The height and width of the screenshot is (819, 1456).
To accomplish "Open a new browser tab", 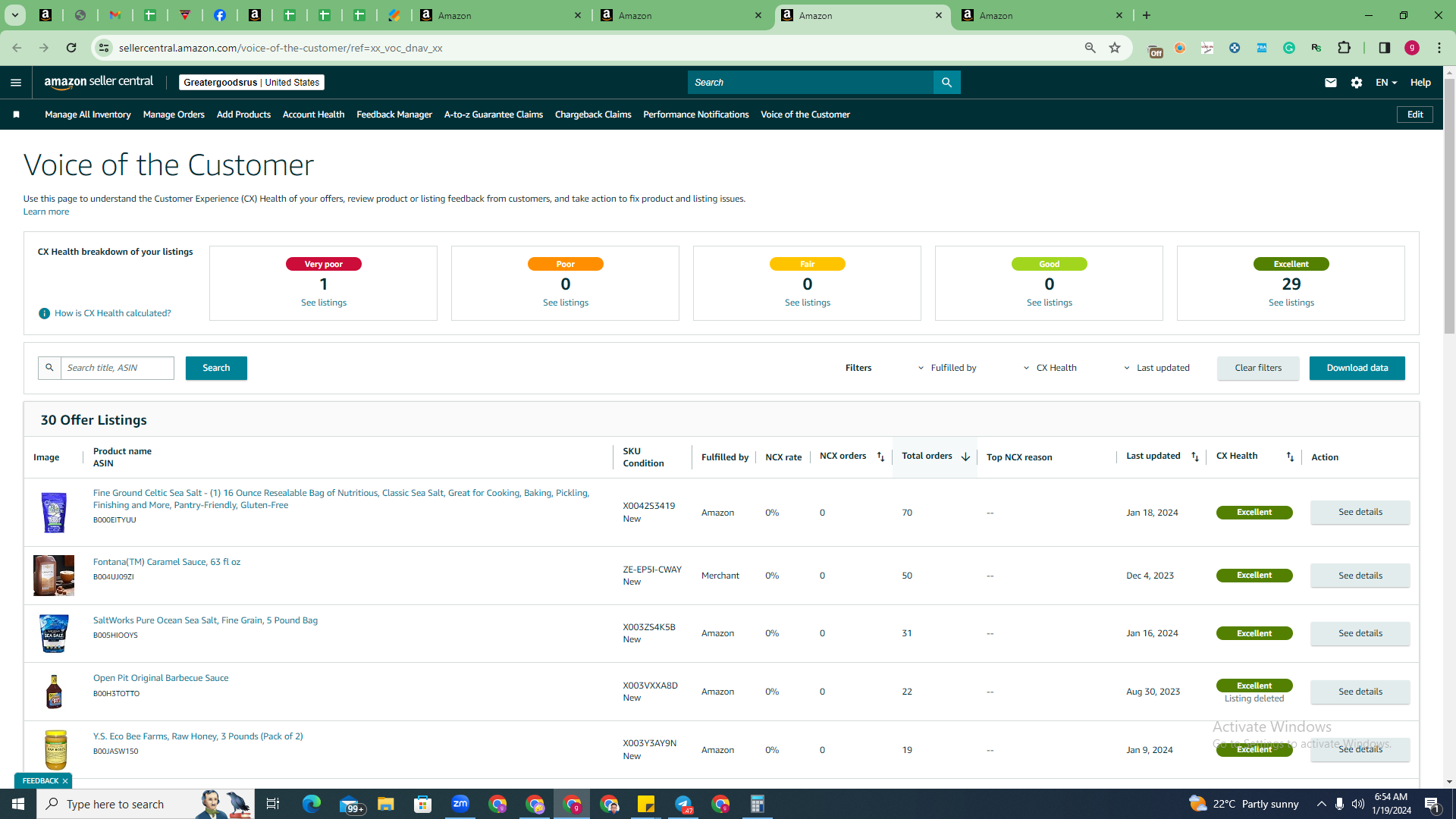I will pos(1147,15).
